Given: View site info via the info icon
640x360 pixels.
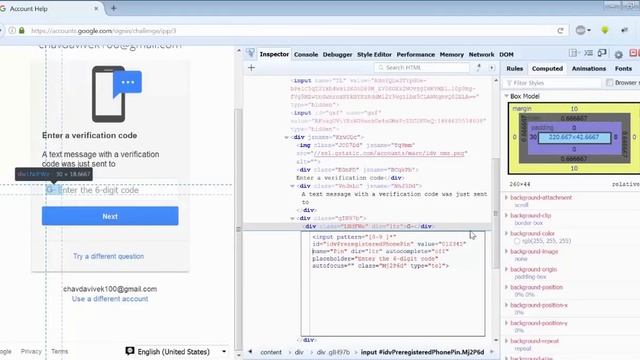Looking at the screenshot, I should click(12, 31).
